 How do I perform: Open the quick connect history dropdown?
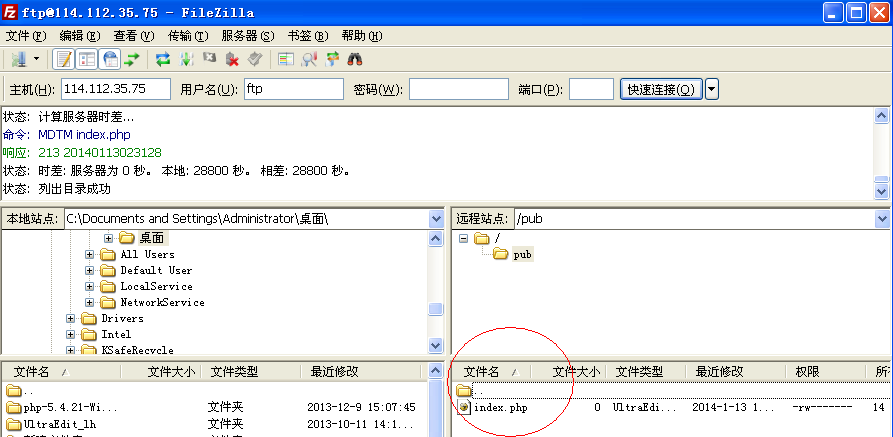coord(711,89)
